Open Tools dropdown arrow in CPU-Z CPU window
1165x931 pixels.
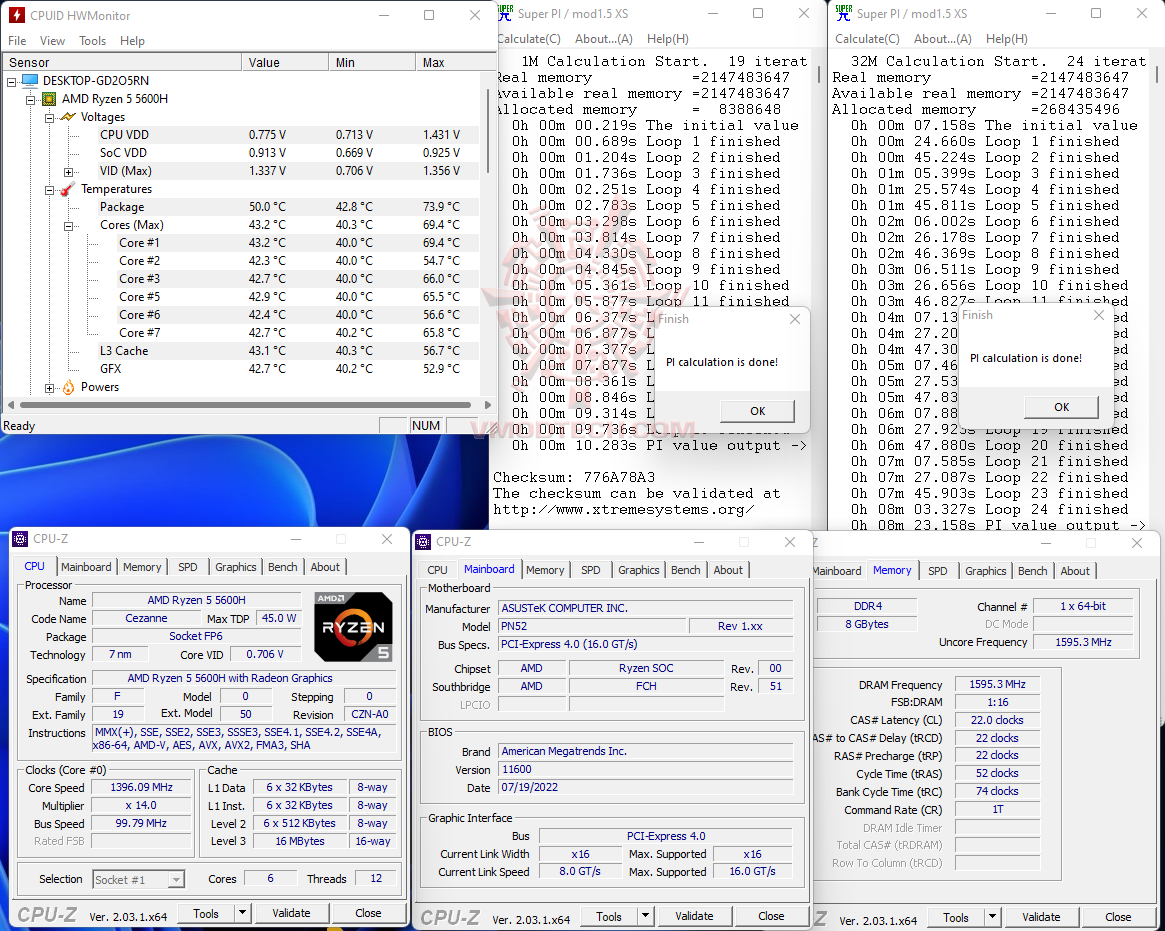(x=242, y=913)
